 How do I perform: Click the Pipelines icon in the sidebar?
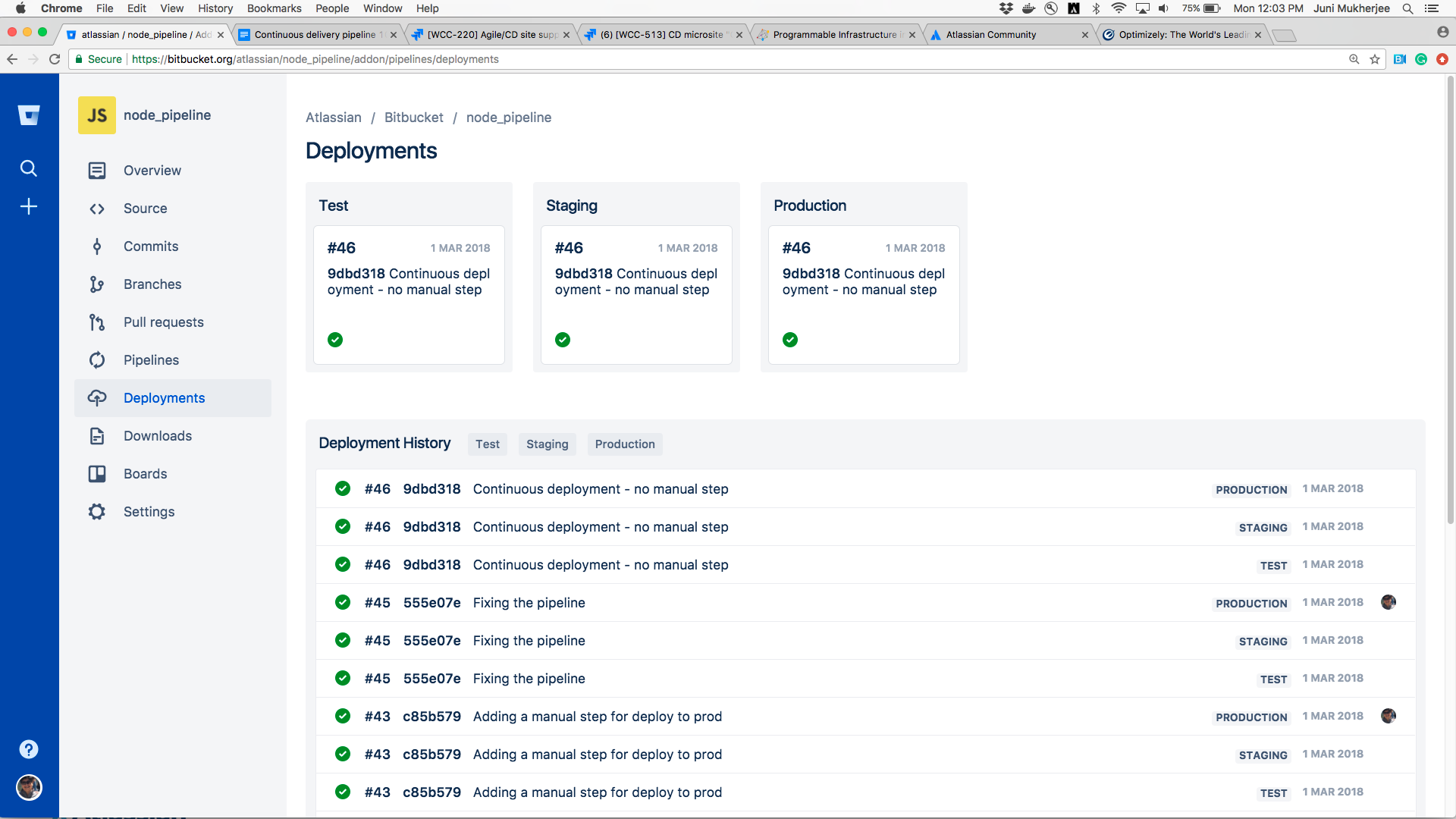click(97, 360)
